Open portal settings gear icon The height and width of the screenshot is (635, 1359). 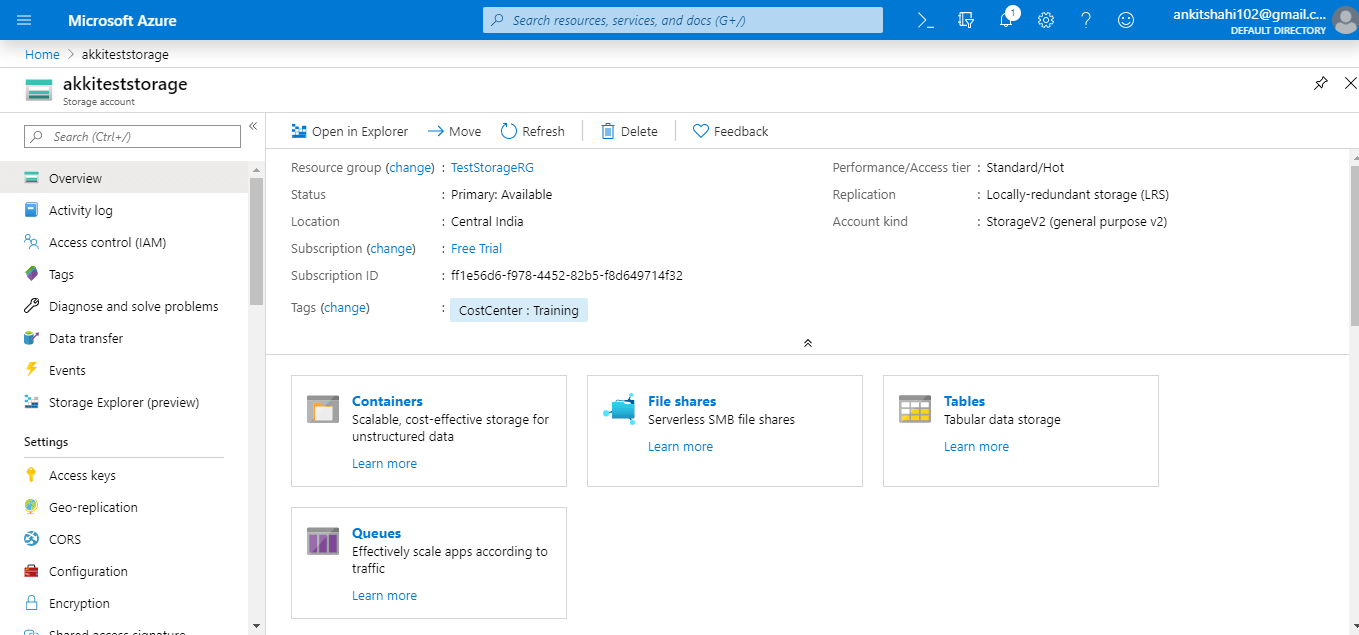point(1046,20)
